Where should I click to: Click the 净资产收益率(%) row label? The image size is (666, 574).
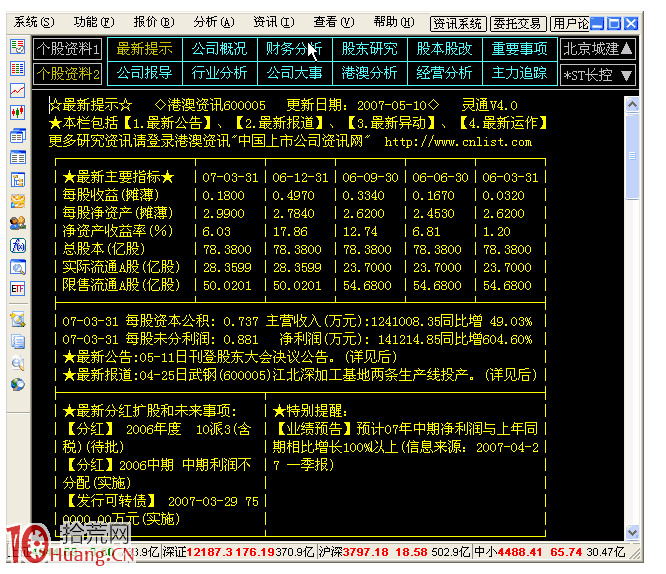[118, 231]
